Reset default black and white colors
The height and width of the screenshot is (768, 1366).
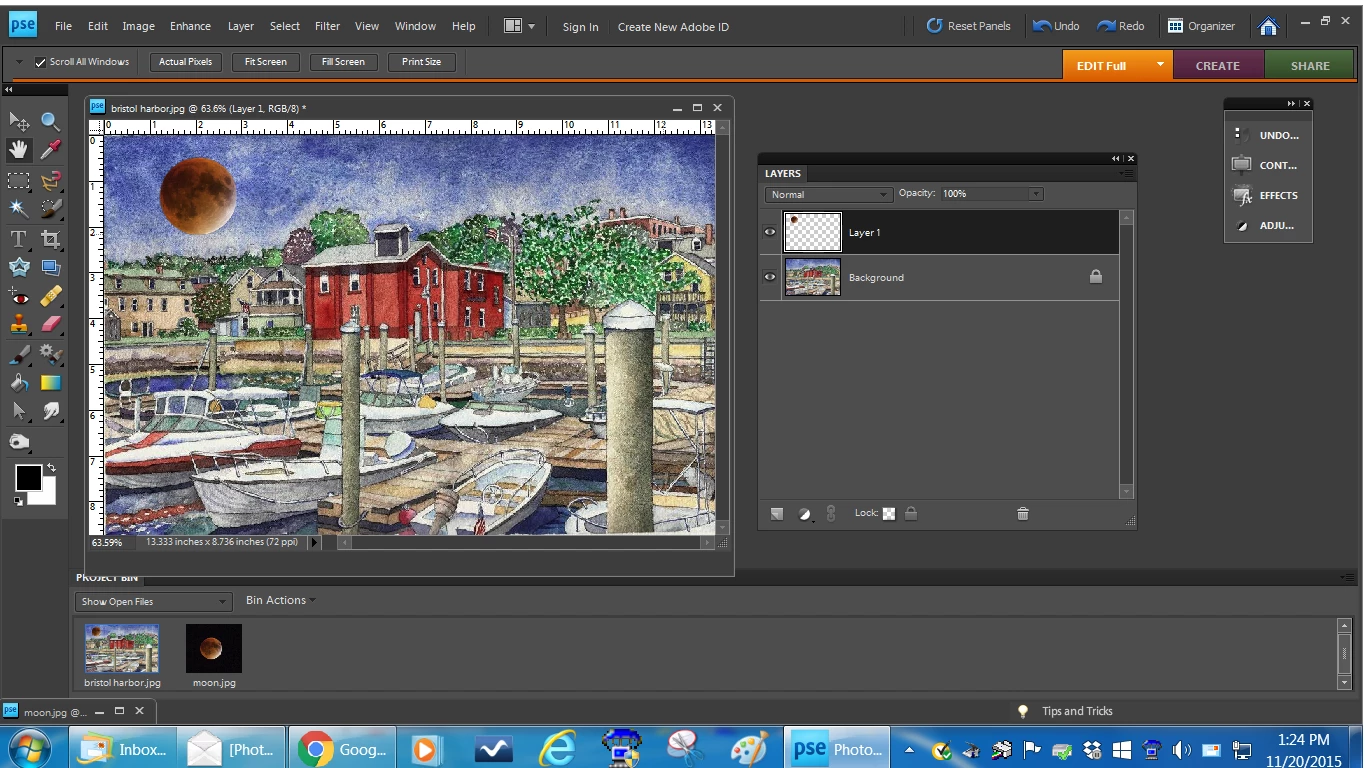click(x=19, y=500)
